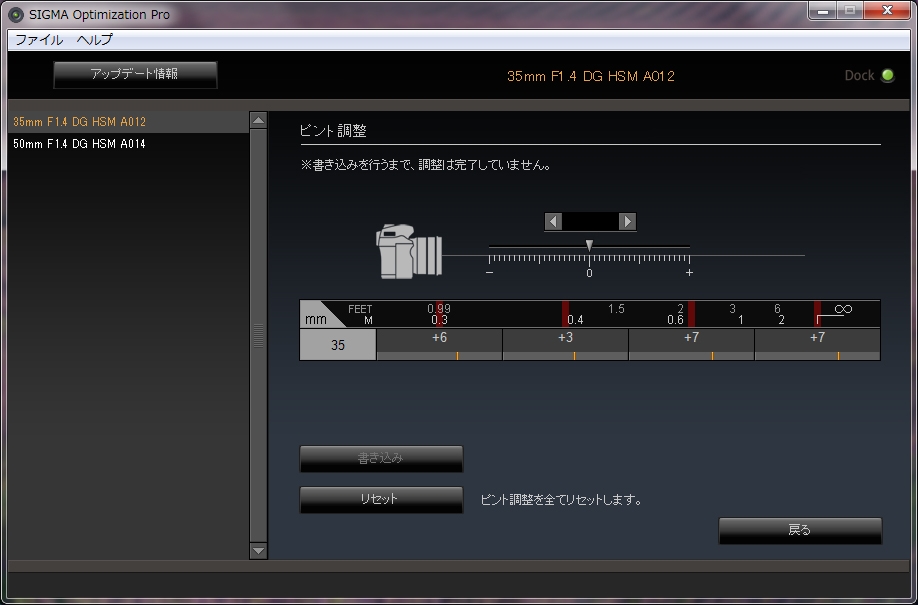Click the focus slider triangle pointer
The height and width of the screenshot is (605, 918).
[x=590, y=245]
